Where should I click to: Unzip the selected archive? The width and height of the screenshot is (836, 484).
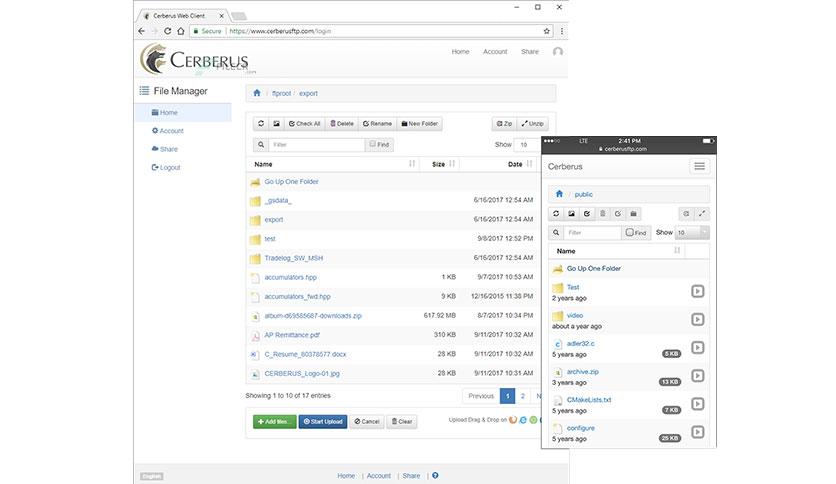(x=532, y=124)
